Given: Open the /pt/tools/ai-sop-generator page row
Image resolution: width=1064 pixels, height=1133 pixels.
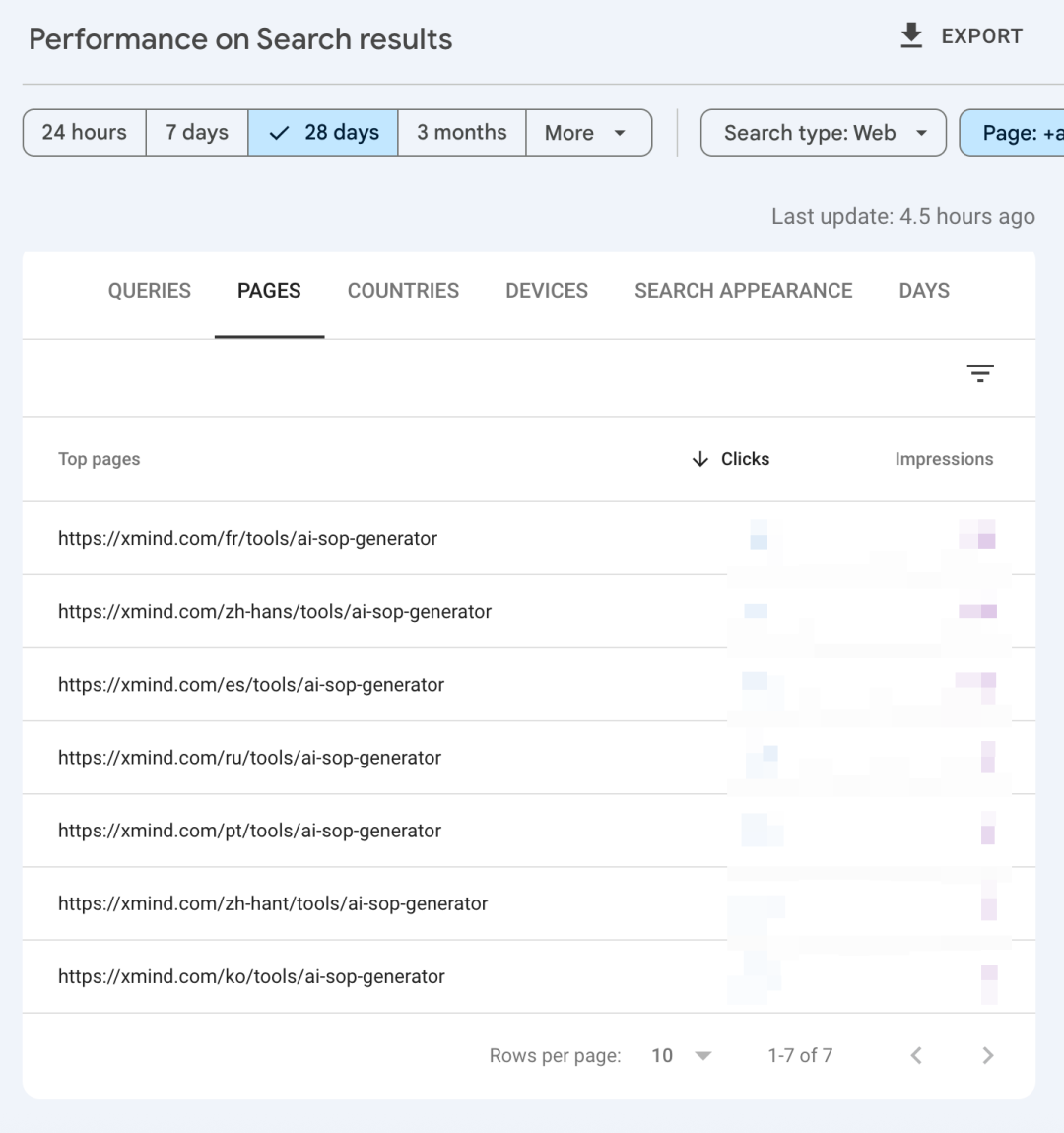Looking at the screenshot, I should click(529, 831).
